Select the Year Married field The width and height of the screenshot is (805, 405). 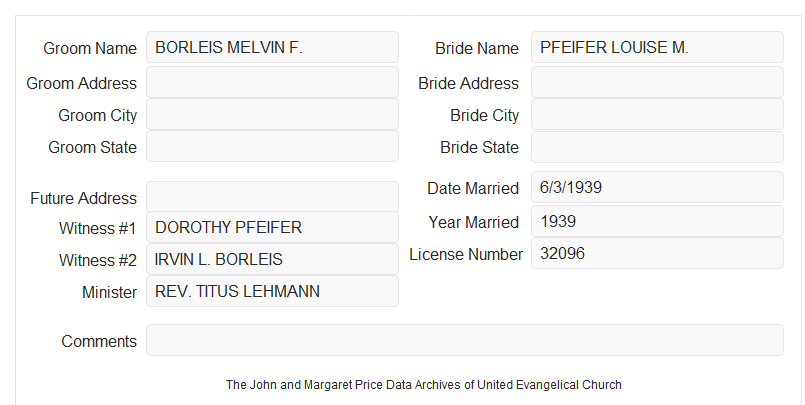(657, 221)
